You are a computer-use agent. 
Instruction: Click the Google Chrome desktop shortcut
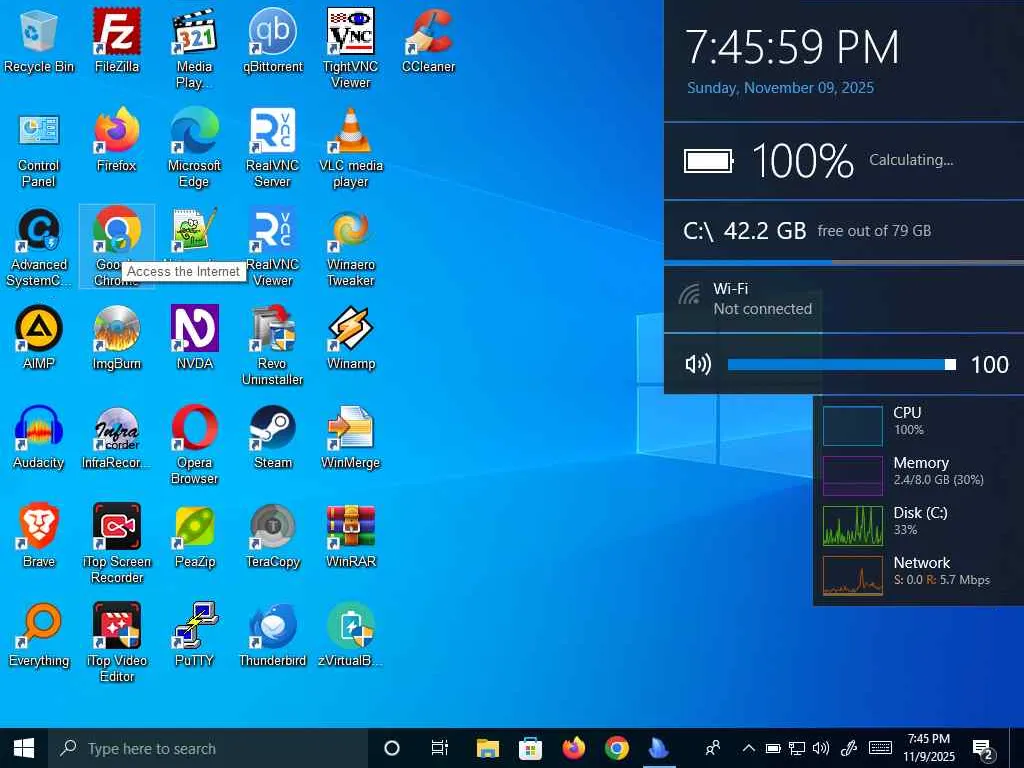click(117, 248)
